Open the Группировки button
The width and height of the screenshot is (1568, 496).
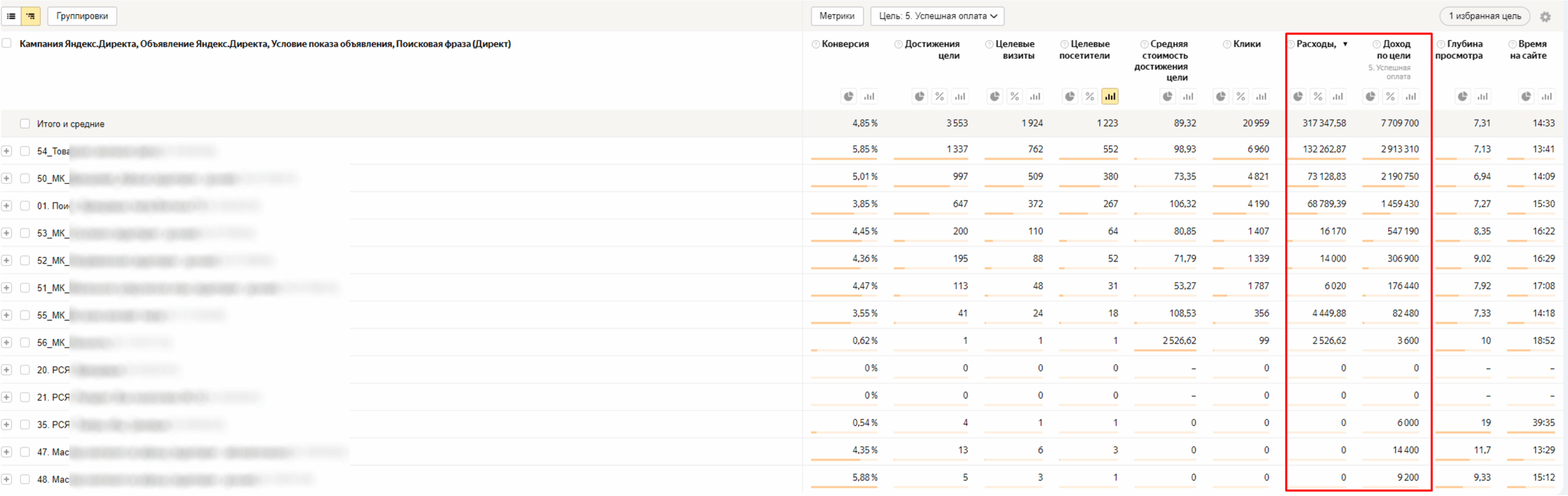[x=82, y=16]
